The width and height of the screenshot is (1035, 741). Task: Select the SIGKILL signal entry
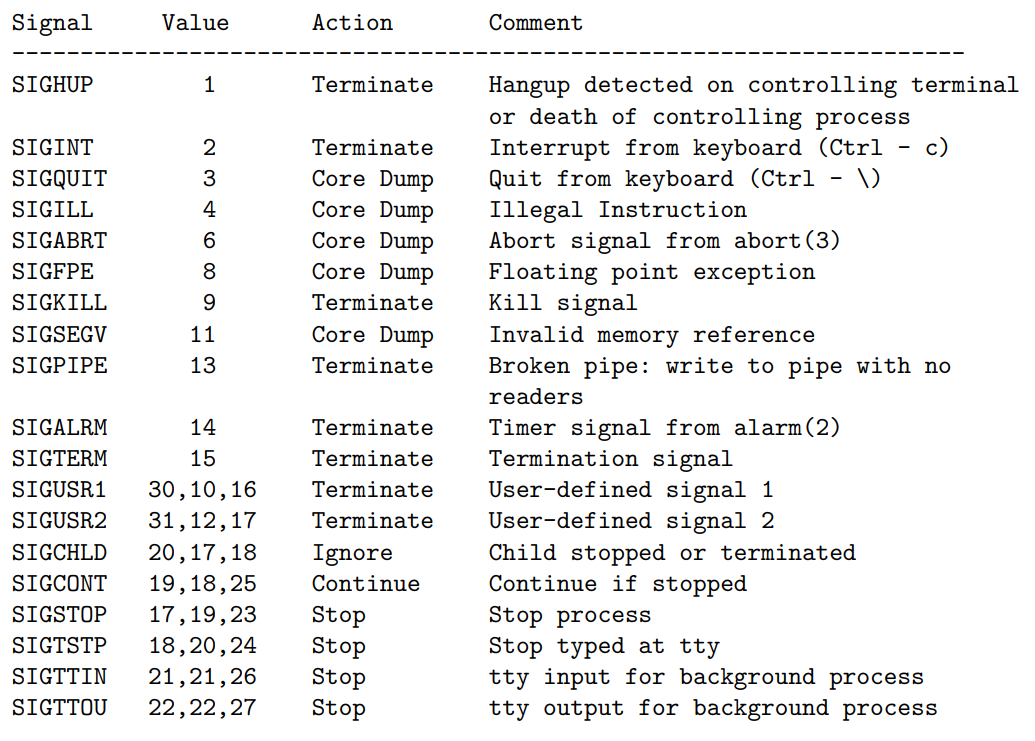pos(59,303)
